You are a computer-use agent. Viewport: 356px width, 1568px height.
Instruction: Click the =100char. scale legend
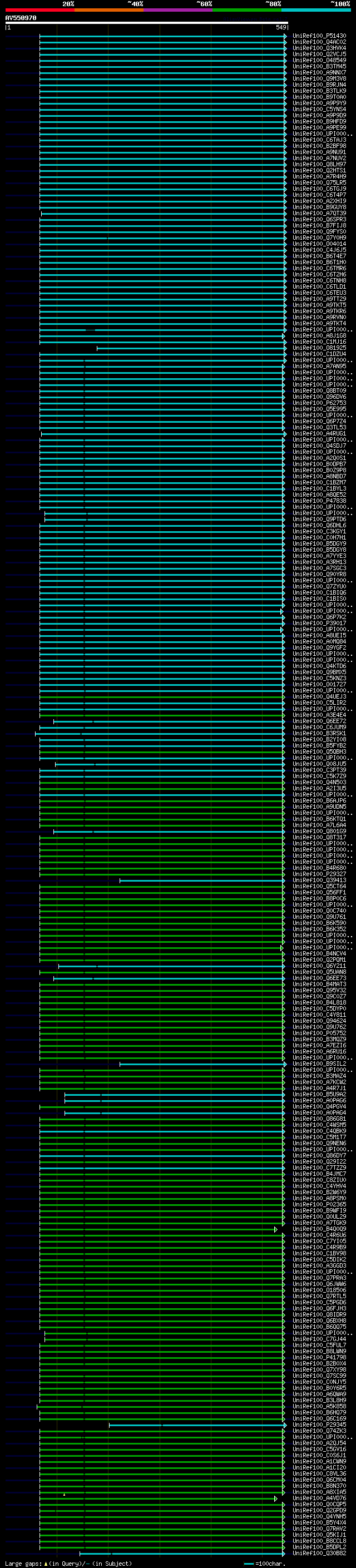pyautogui.click(x=264, y=1564)
